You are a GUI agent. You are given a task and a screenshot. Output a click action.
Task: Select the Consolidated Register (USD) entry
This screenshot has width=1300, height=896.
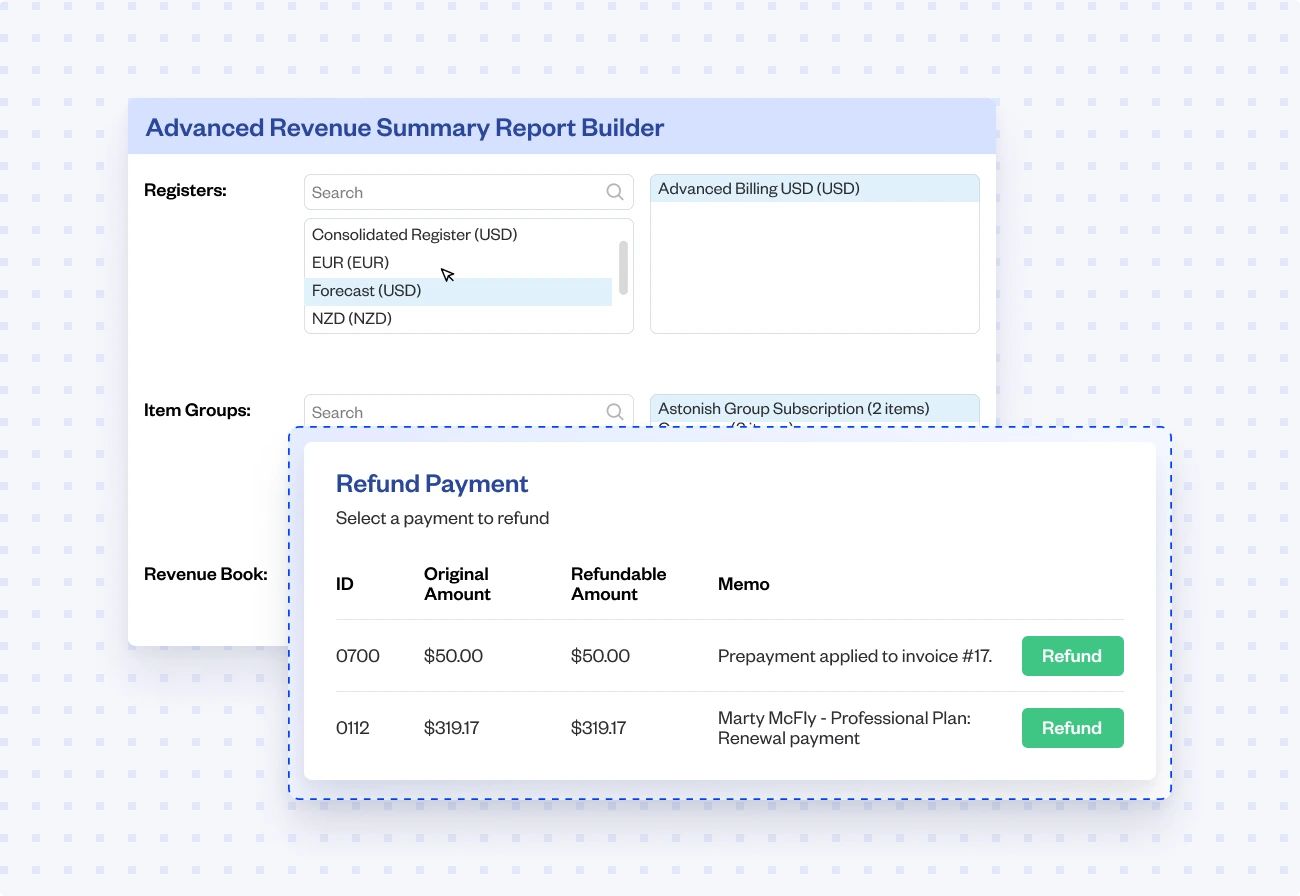click(x=414, y=234)
